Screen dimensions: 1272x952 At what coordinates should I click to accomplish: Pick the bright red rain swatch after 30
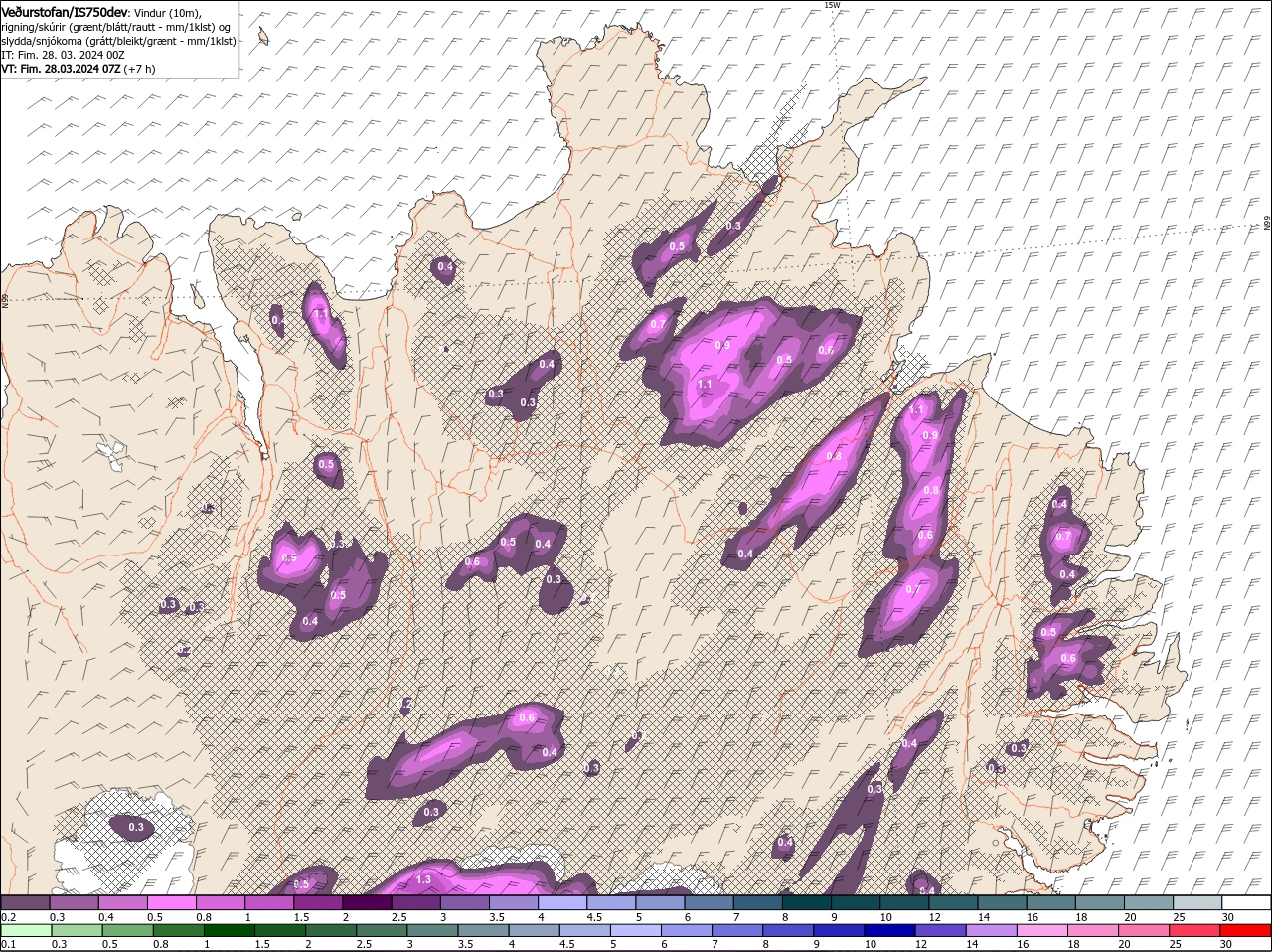(1247, 931)
